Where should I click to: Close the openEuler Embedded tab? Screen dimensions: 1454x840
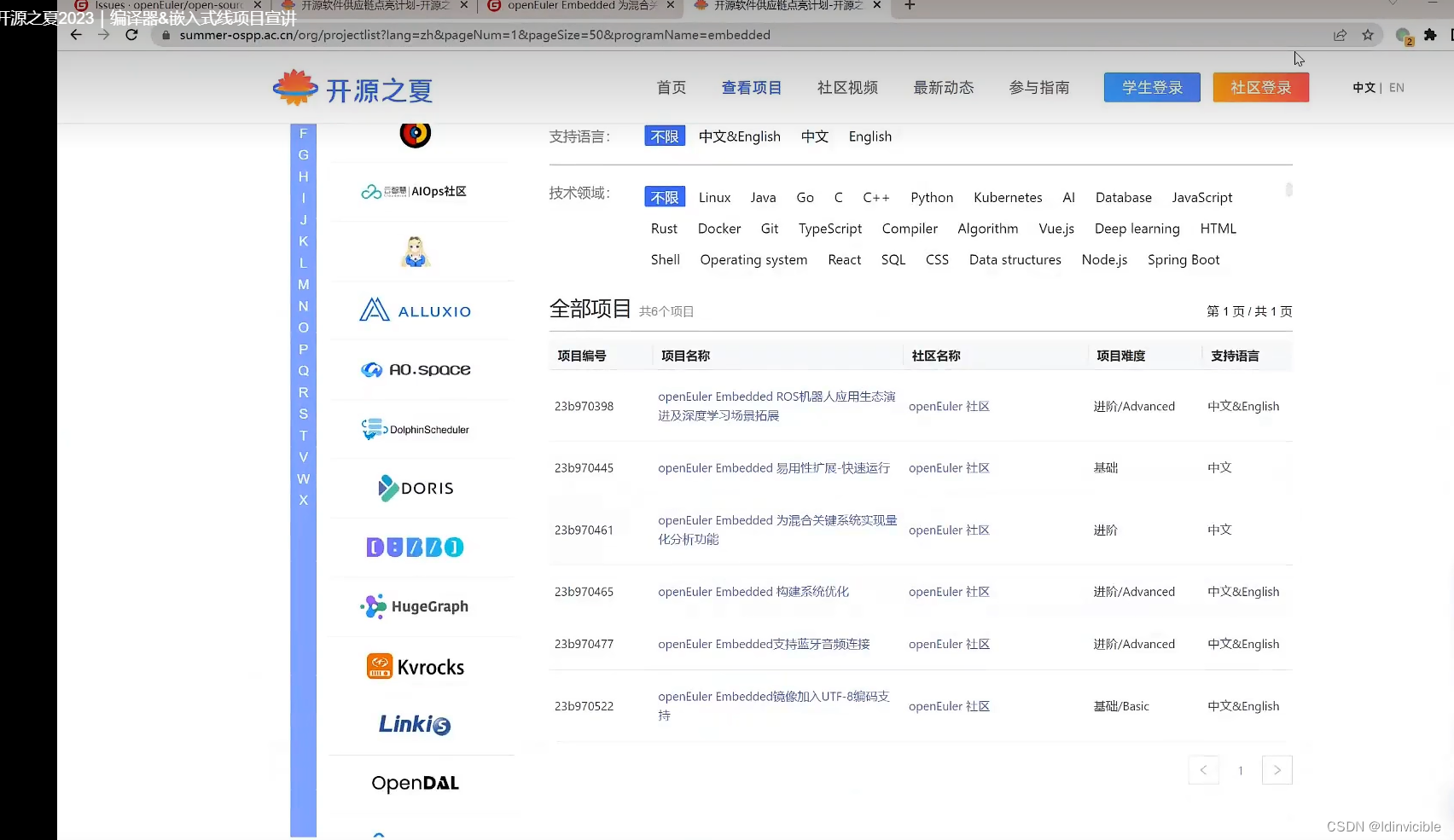[670, 5]
